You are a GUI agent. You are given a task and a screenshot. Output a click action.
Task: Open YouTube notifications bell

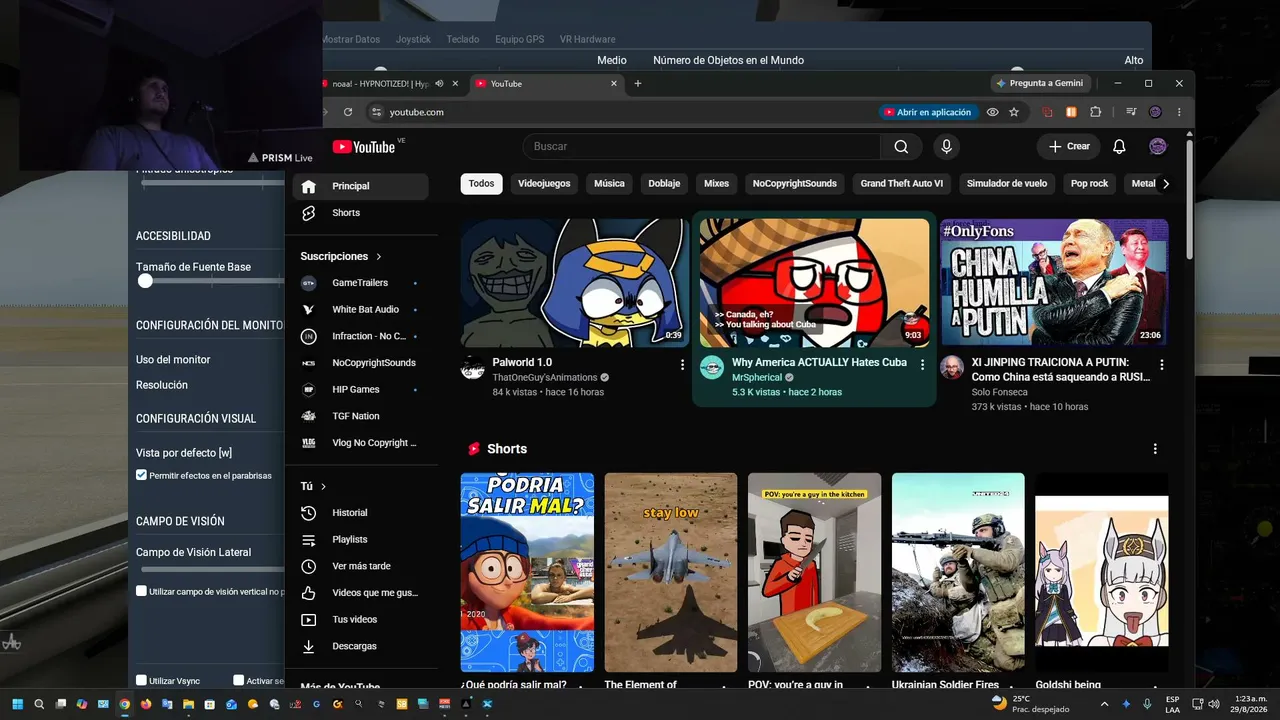click(1119, 147)
